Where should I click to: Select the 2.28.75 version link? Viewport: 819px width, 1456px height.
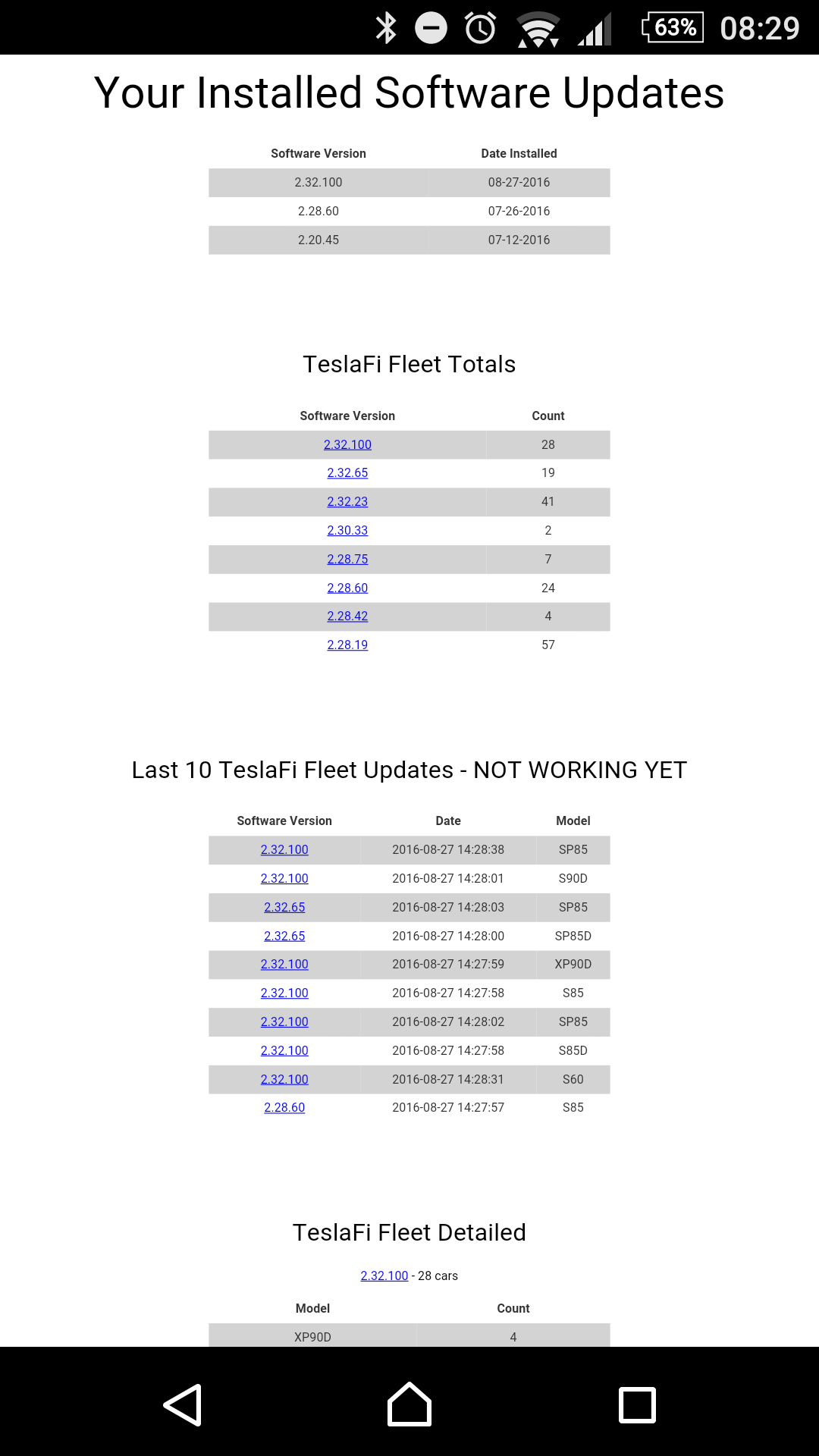pyautogui.click(x=347, y=559)
